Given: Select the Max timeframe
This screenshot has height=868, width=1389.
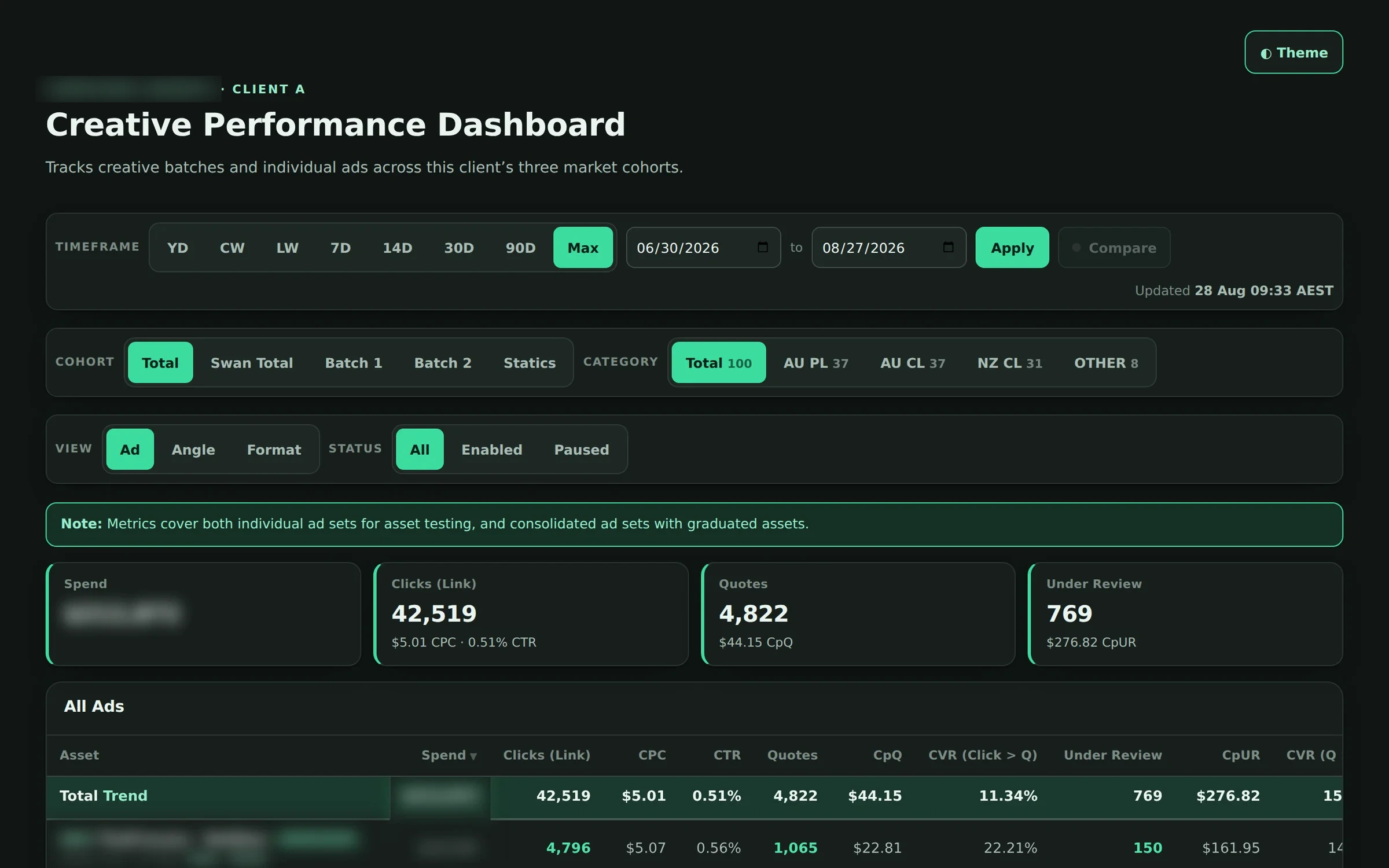Looking at the screenshot, I should click(583, 248).
